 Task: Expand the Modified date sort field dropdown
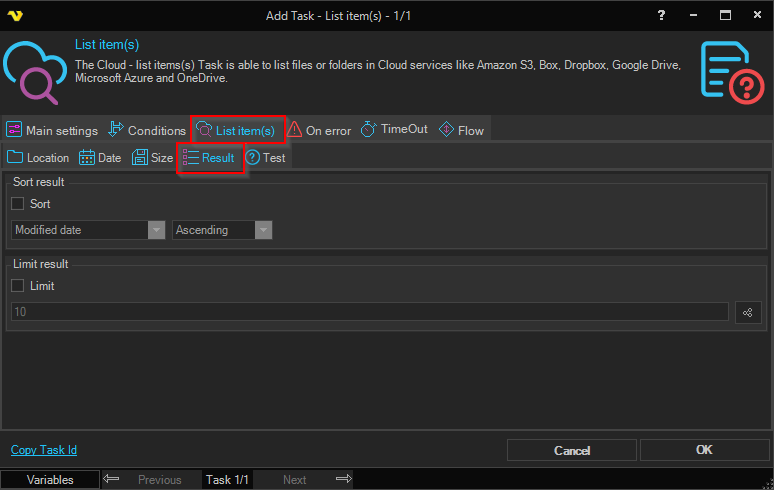(156, 230)
